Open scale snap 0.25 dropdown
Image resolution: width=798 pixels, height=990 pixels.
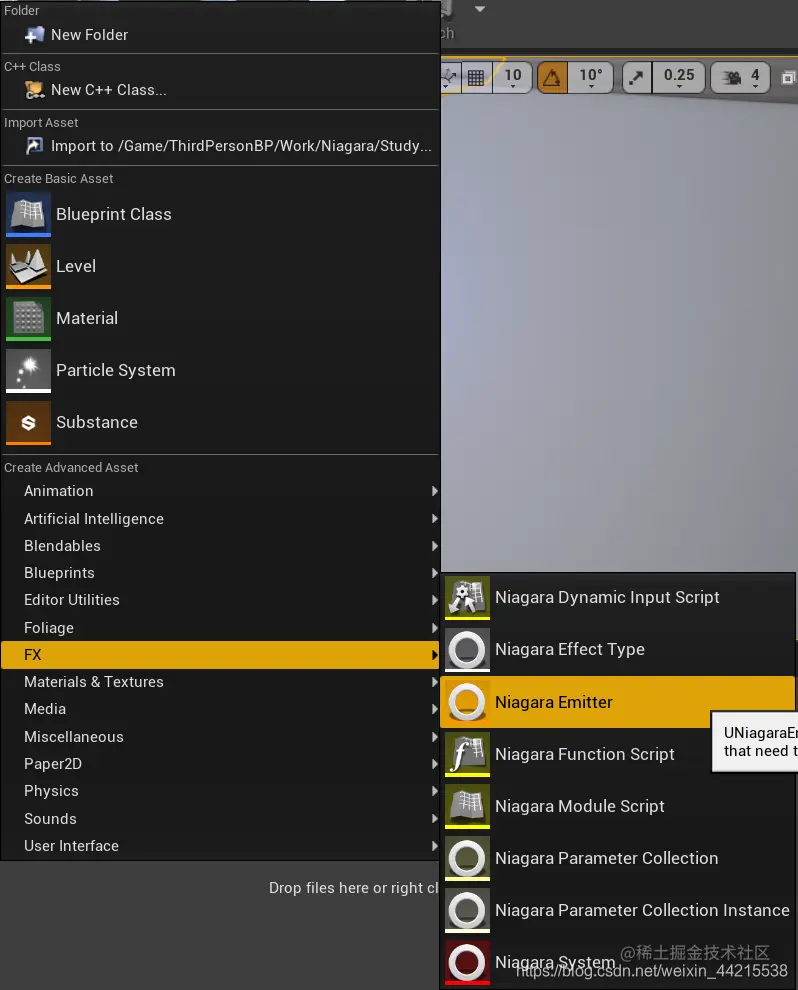(x=679, y=77)
